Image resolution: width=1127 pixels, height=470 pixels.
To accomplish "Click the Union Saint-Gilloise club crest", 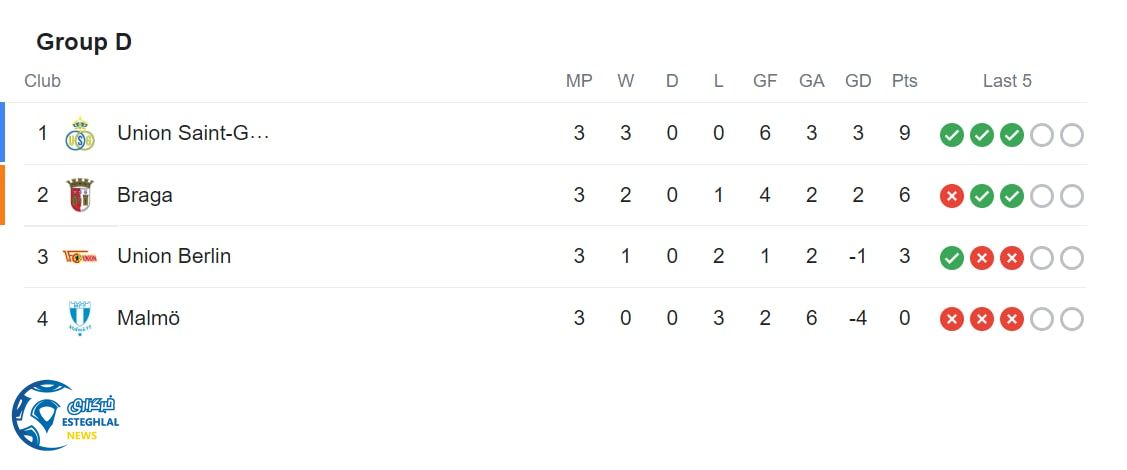I will (80, 134).
